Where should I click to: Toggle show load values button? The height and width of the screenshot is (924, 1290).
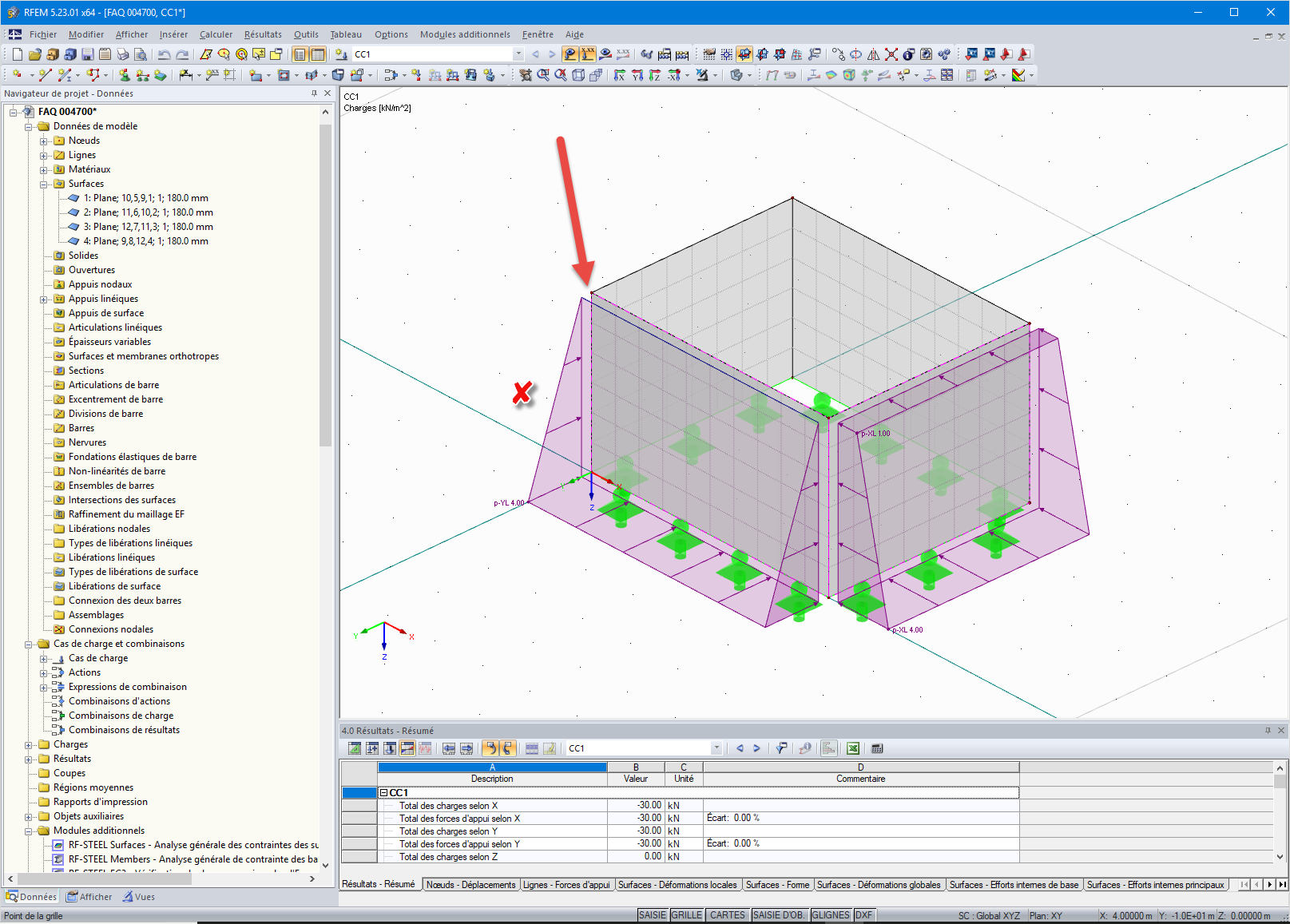pyautogui.click(x=588, y=54)
